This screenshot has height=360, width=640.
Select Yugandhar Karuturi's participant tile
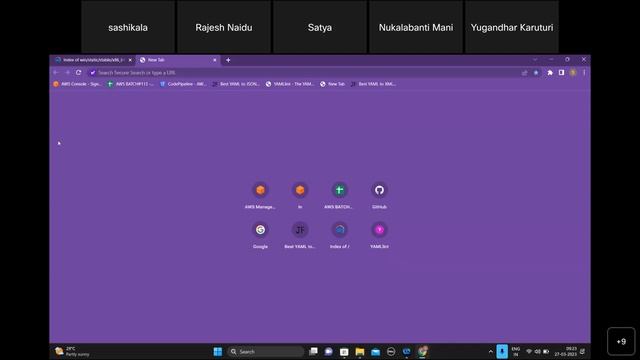pos(512,27)
